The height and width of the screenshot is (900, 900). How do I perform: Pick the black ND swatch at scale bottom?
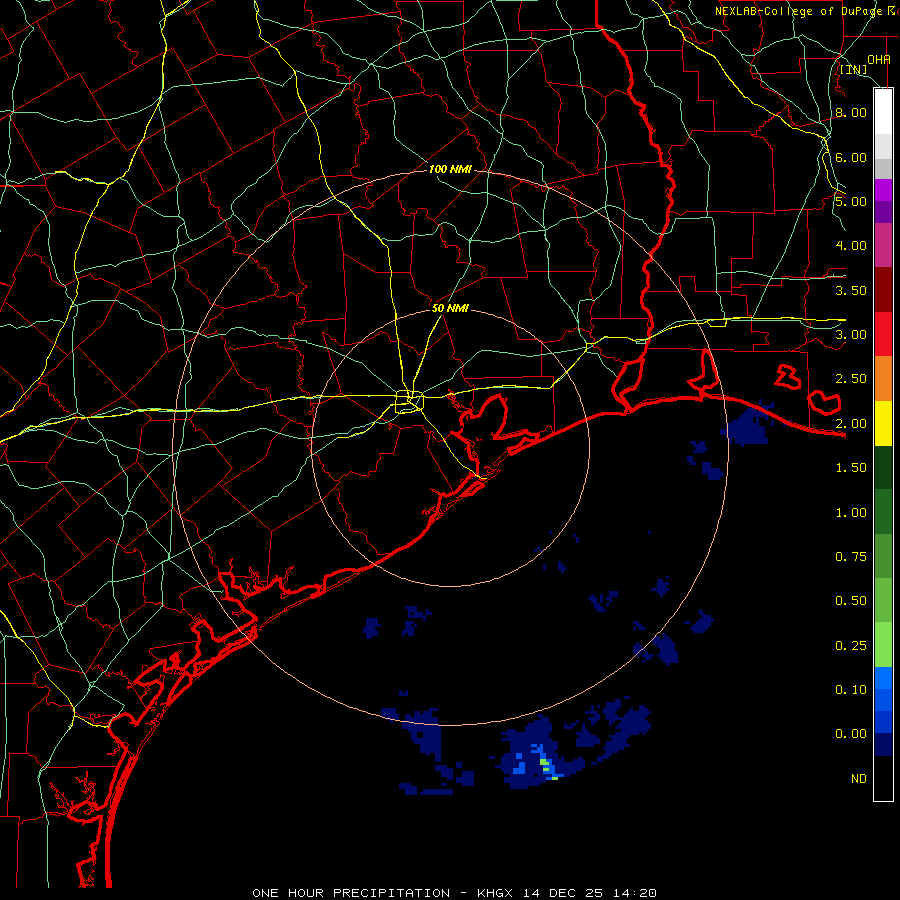(883, 778)
